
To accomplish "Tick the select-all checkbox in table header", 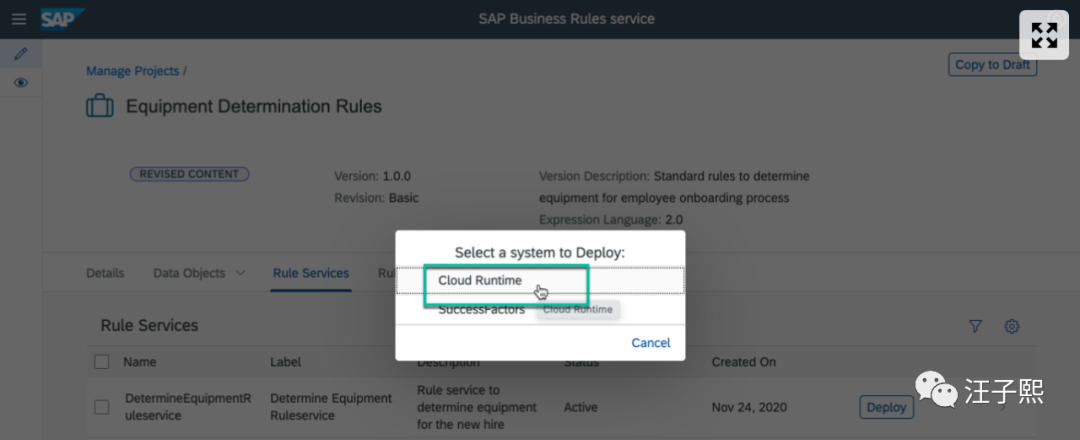I will point(101,362).
